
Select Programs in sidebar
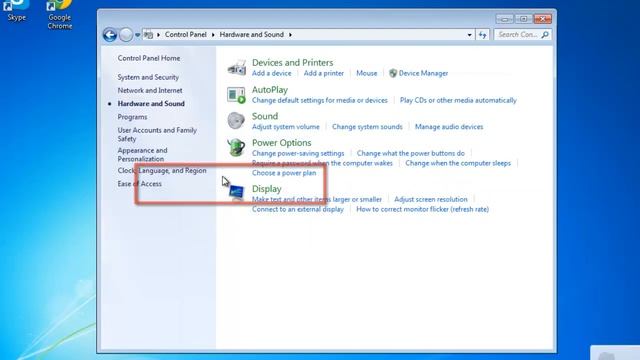132,117
